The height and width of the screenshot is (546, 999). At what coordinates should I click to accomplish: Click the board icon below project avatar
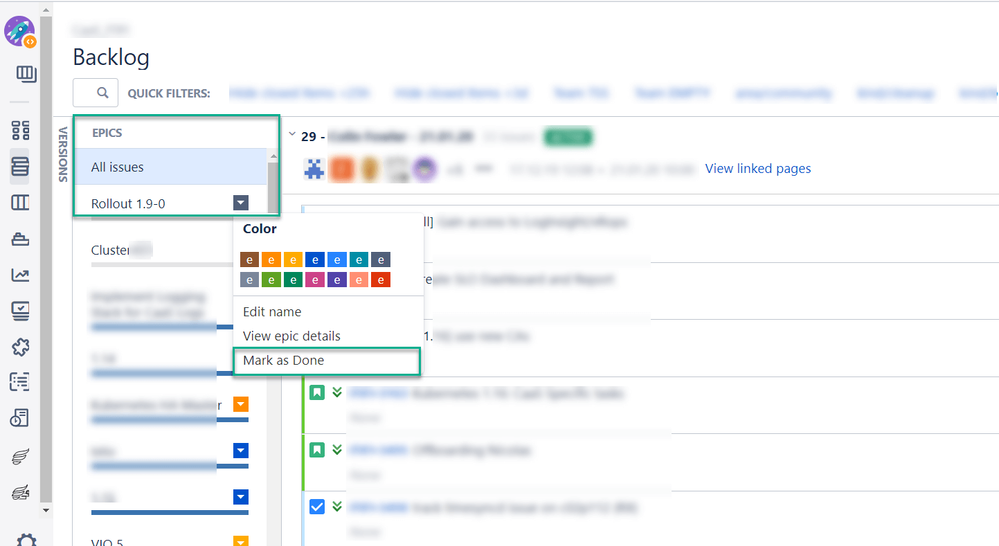coord(25,74)
